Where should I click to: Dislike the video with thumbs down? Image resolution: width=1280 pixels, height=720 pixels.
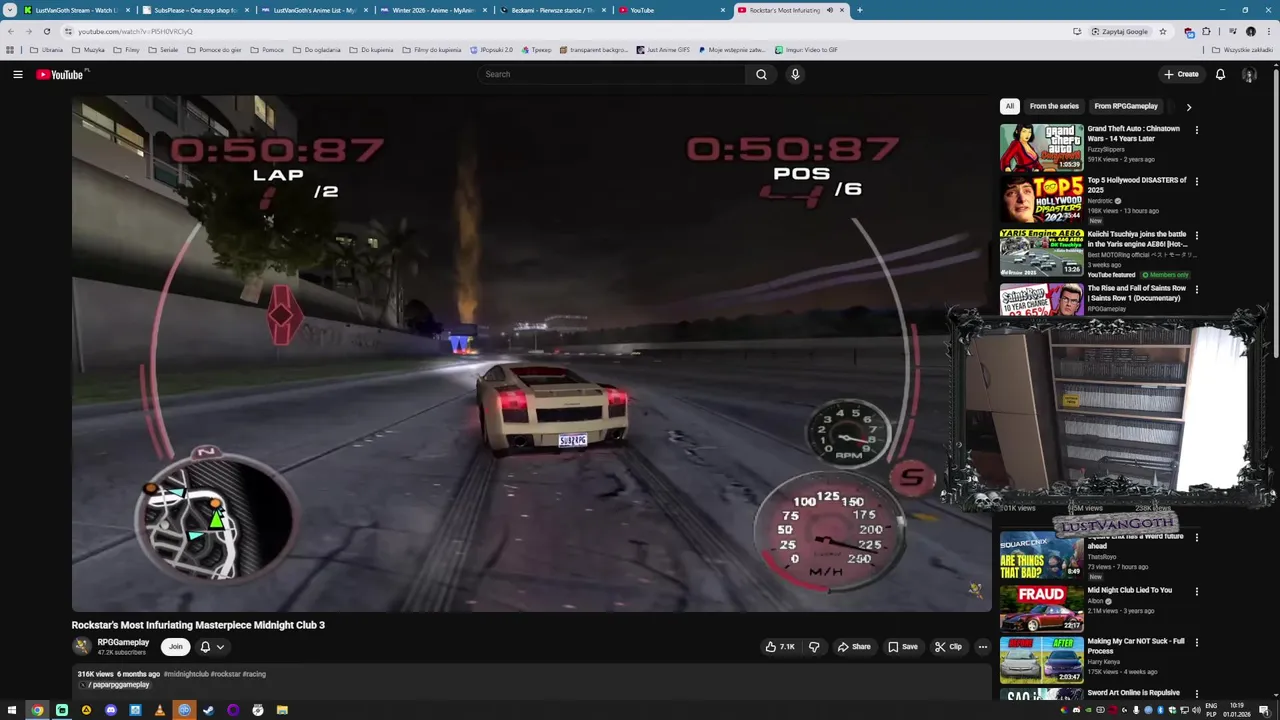click(x=814, y=647)
